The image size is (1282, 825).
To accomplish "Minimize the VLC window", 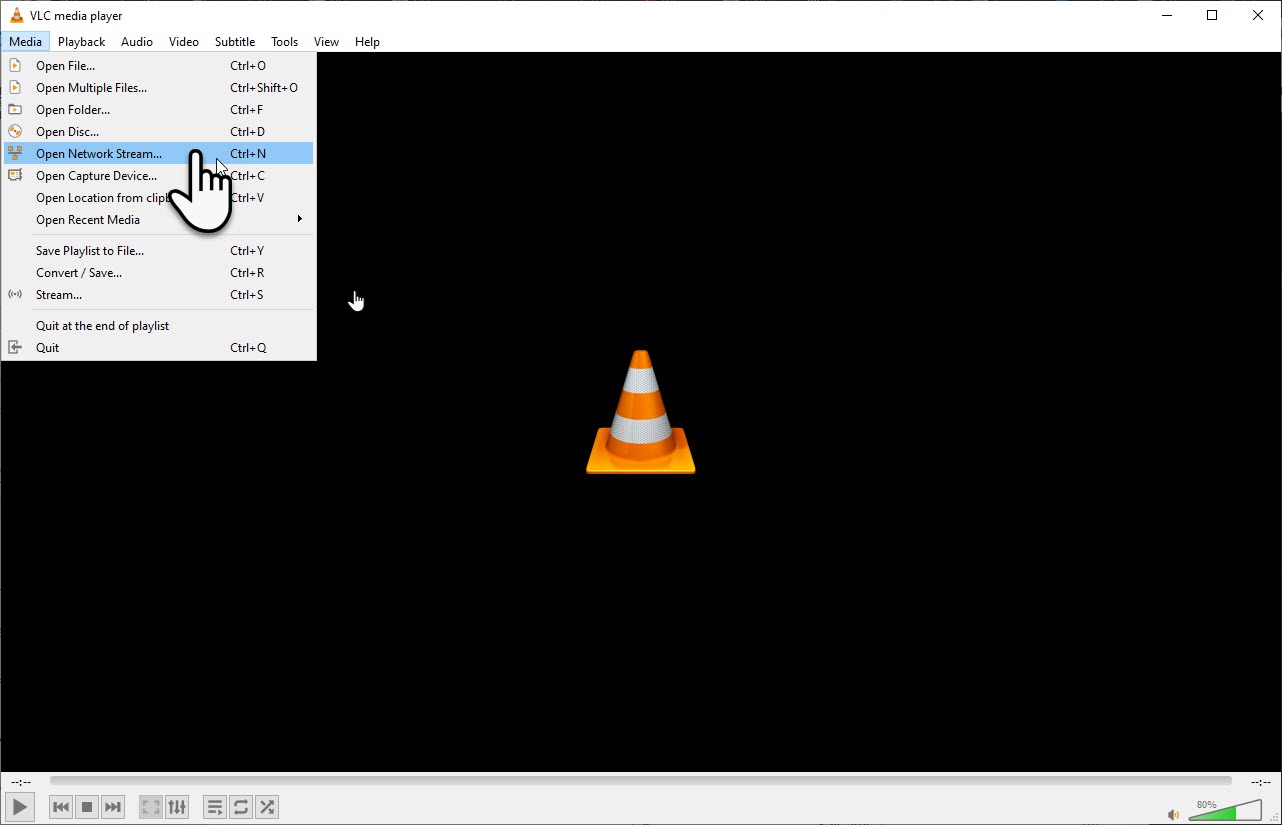I will point(1166,15).
